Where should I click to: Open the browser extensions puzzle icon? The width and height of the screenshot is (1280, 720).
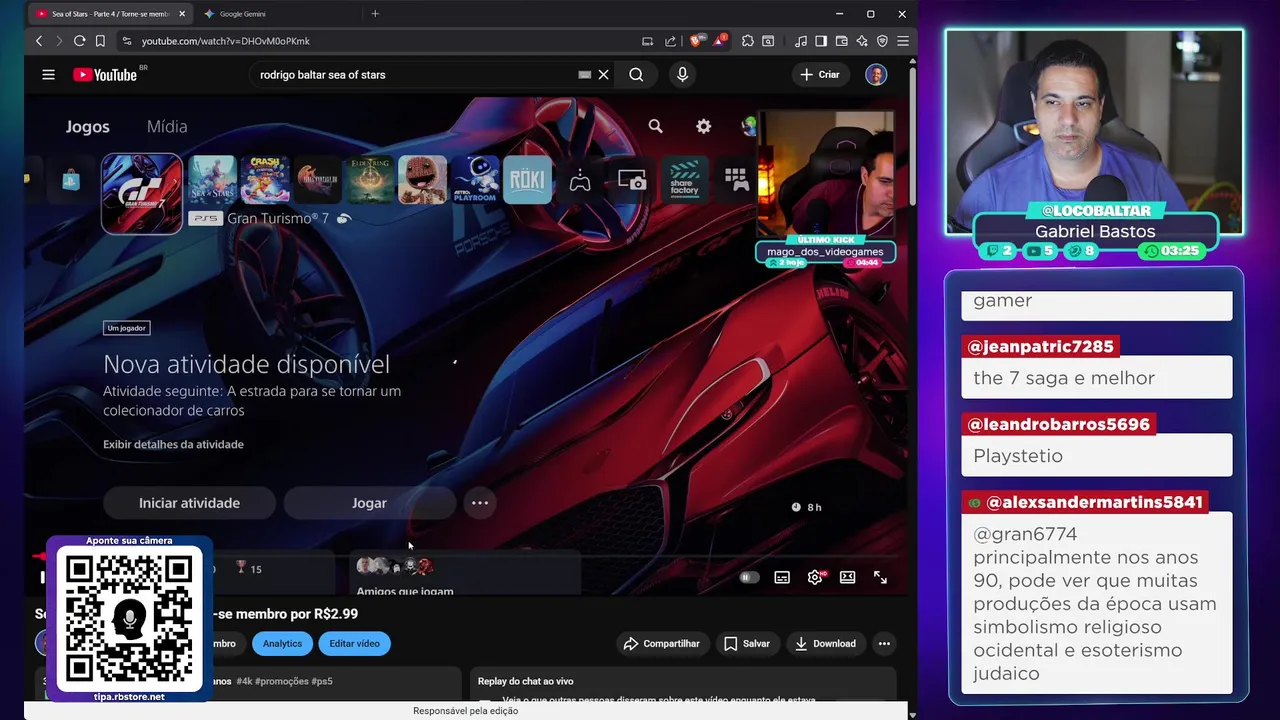tap(748, 41)
